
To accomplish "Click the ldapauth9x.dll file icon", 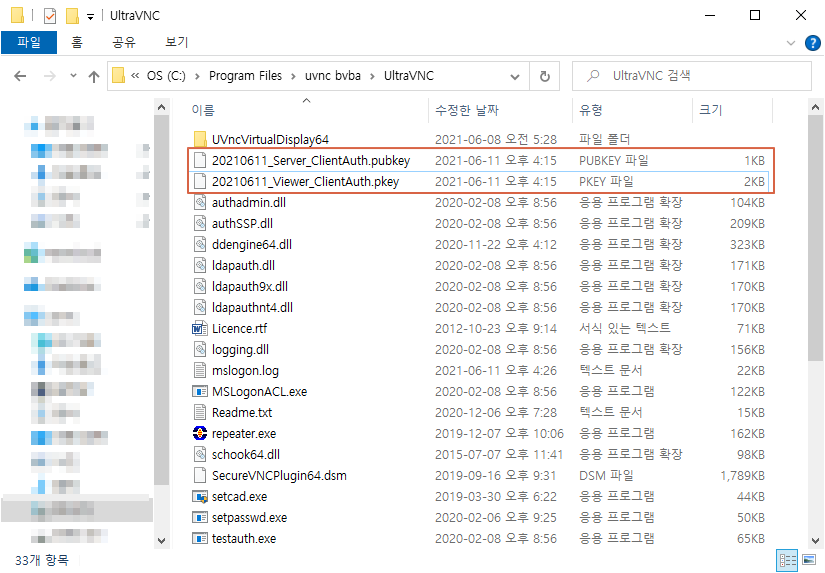I will point(200,287).
